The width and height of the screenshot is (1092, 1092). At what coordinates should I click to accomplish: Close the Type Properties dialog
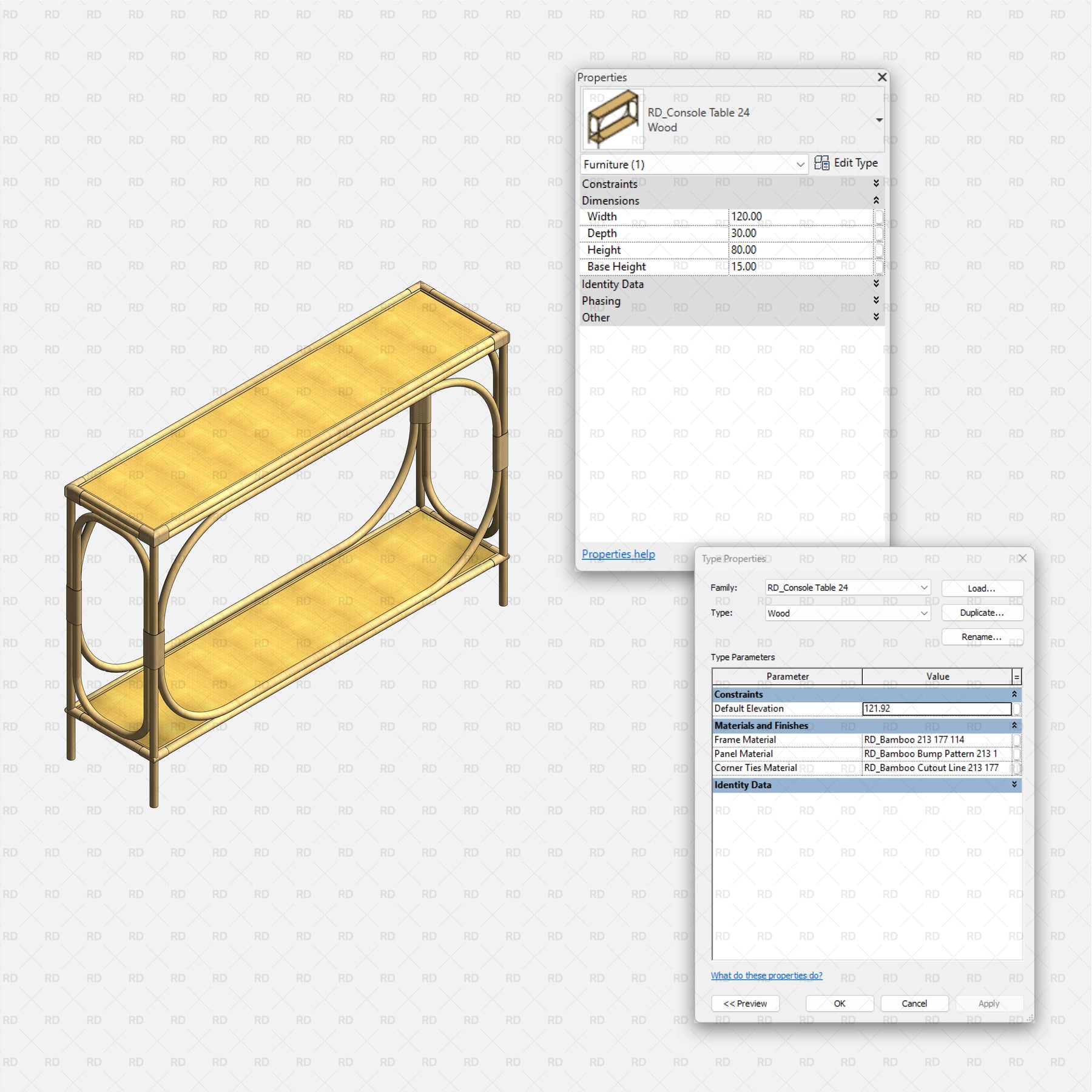click(1022, 558)
